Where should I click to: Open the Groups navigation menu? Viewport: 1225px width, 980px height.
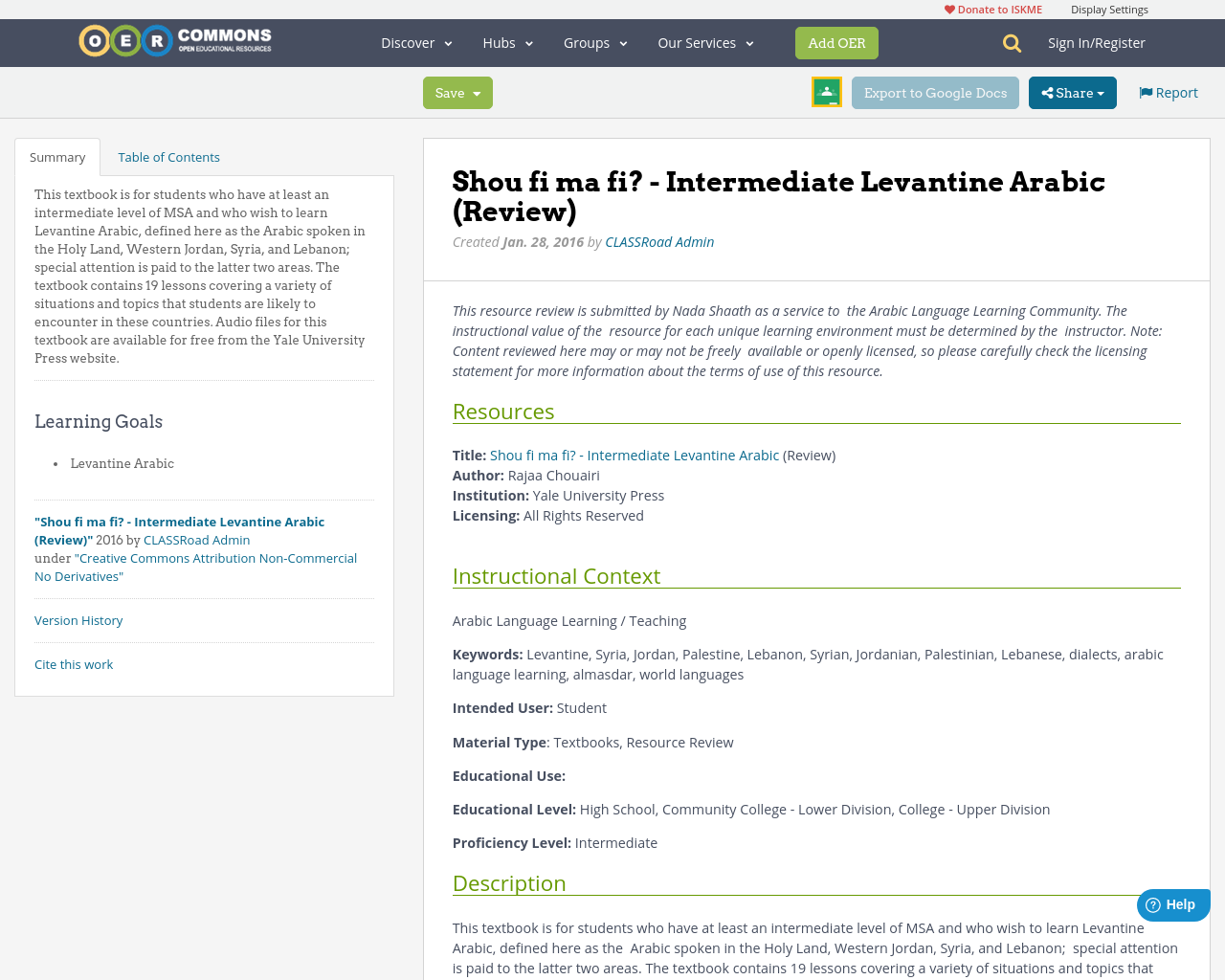point(595,43)
